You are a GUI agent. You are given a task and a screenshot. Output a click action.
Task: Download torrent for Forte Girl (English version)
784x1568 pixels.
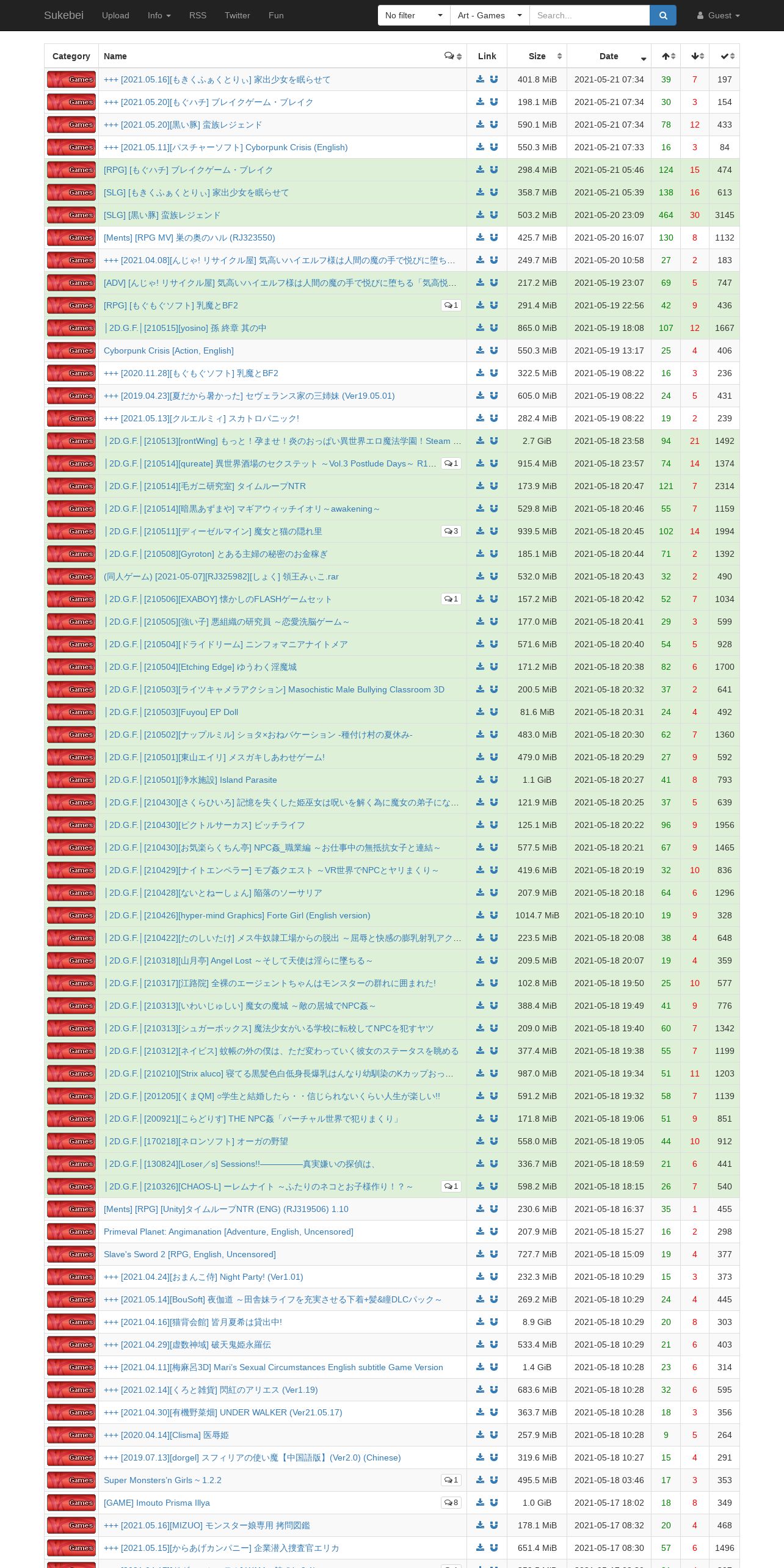(x=480, y=915)
